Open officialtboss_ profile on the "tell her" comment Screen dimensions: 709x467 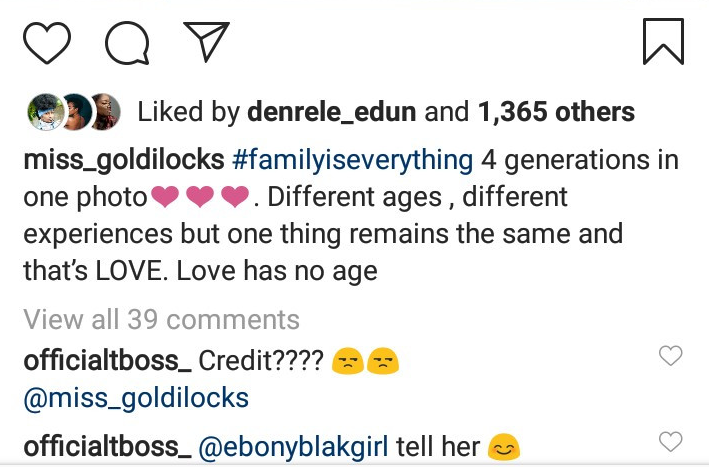106,446
